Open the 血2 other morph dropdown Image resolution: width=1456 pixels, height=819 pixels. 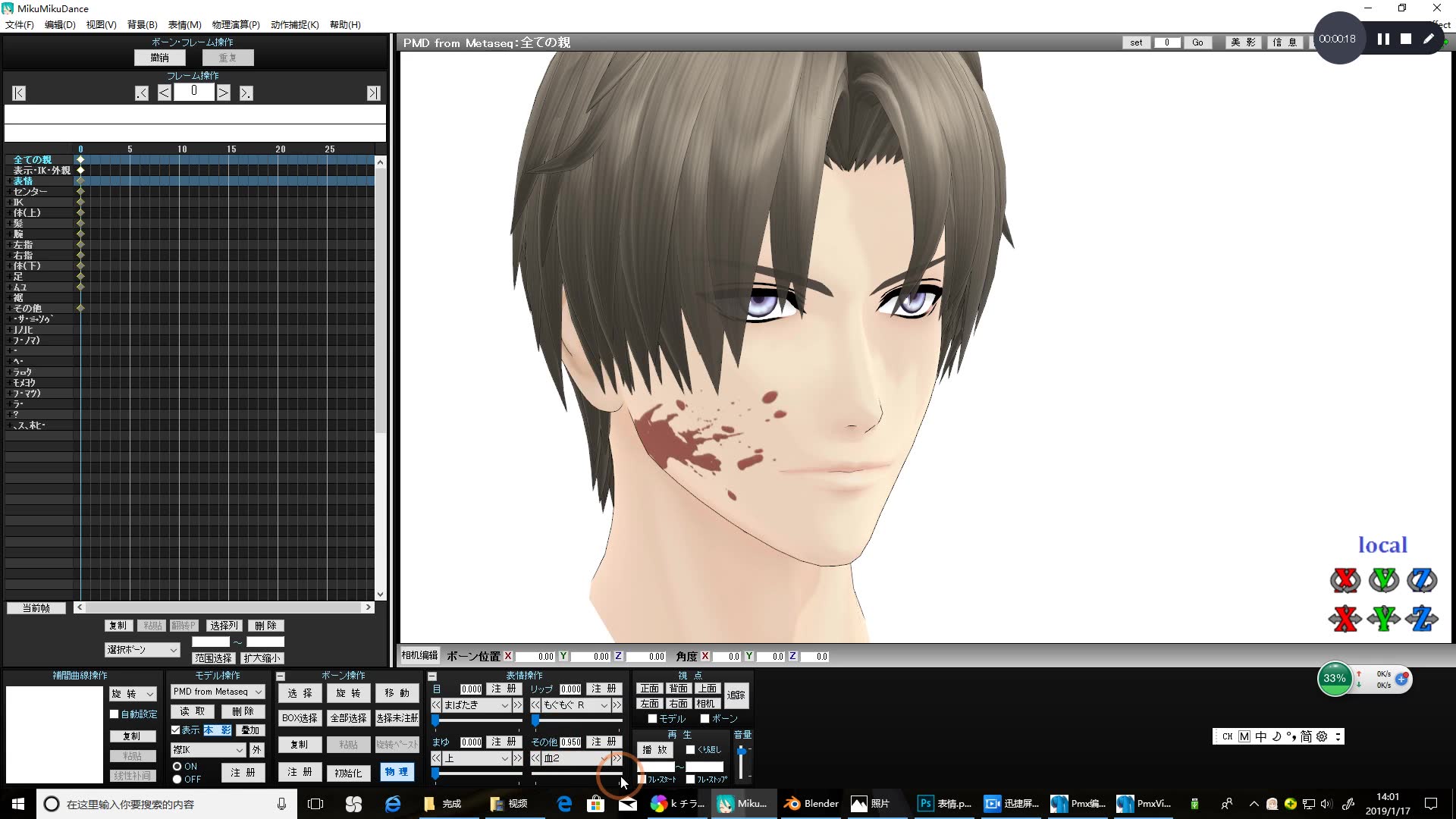576,758
